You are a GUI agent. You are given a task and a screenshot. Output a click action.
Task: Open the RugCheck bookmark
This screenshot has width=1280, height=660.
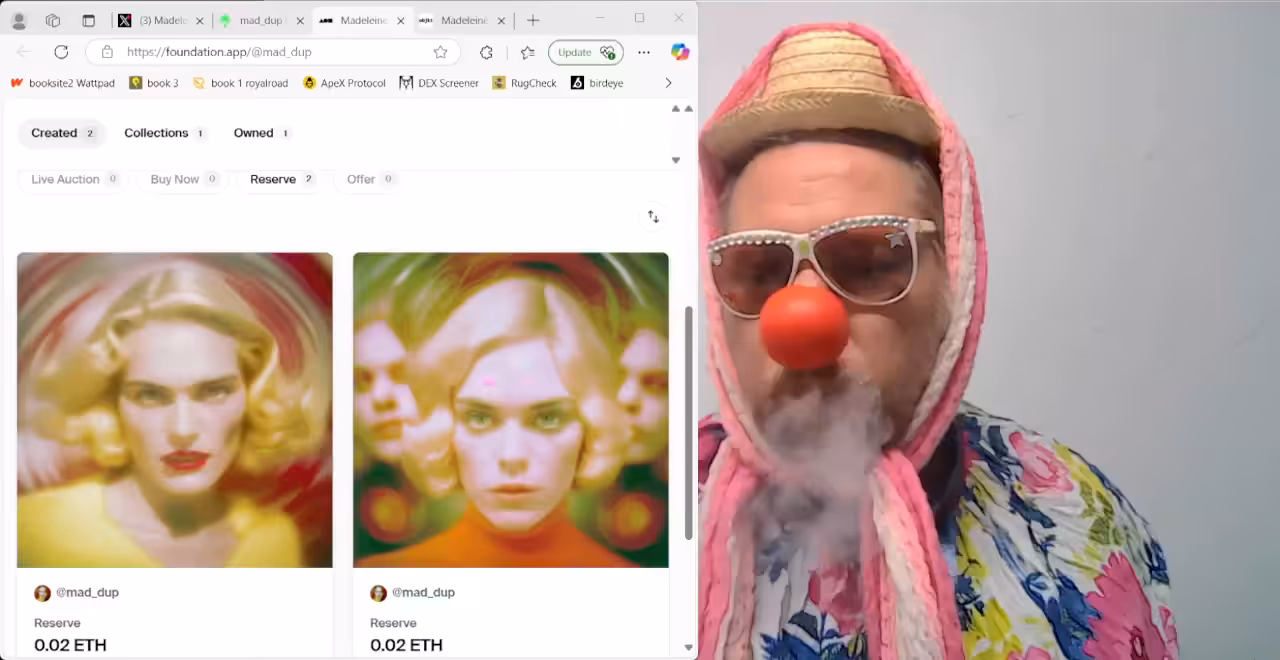click(x=524, y=83)
